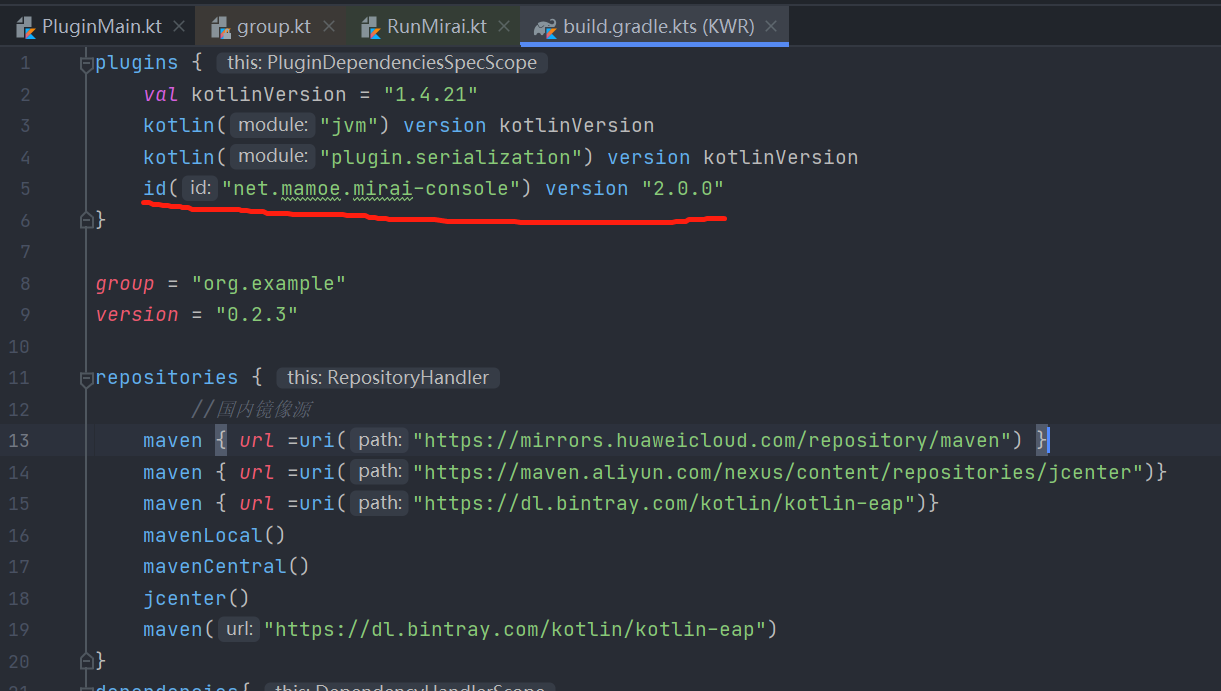Click the 'id' call on line 5
1221x691 pixels.
pos(155,188)
